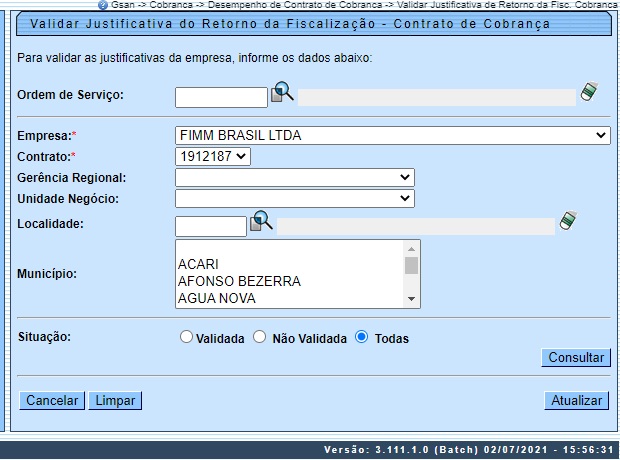Open the Localidade search magnifier
The image size is (620, 460).
coord(261,221)
